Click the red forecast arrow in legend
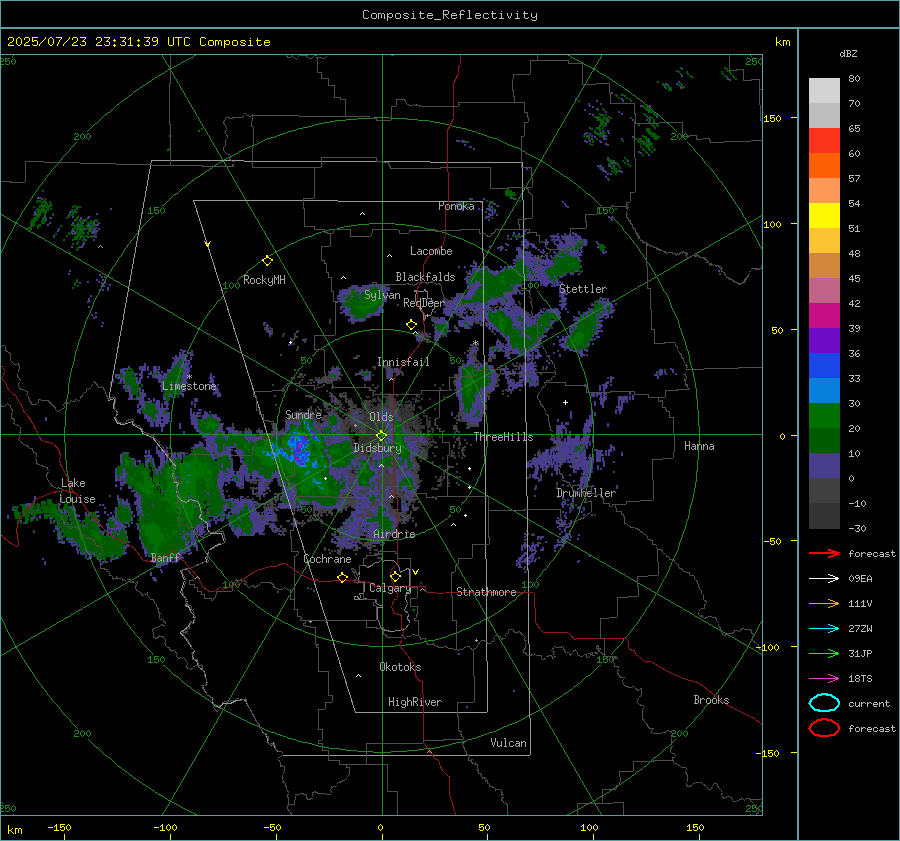This screenshot has height=841, width=900. pos(824,553)
